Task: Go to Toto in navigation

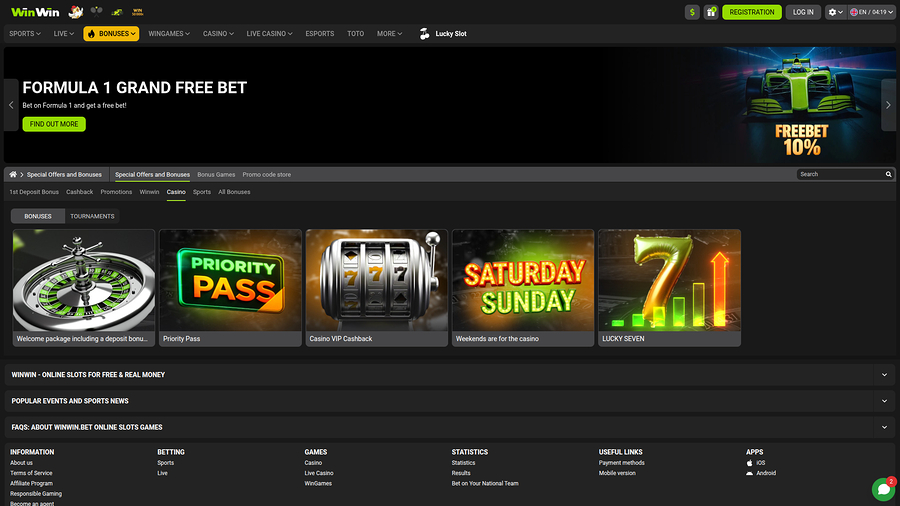Action: [x=355, y=34]
